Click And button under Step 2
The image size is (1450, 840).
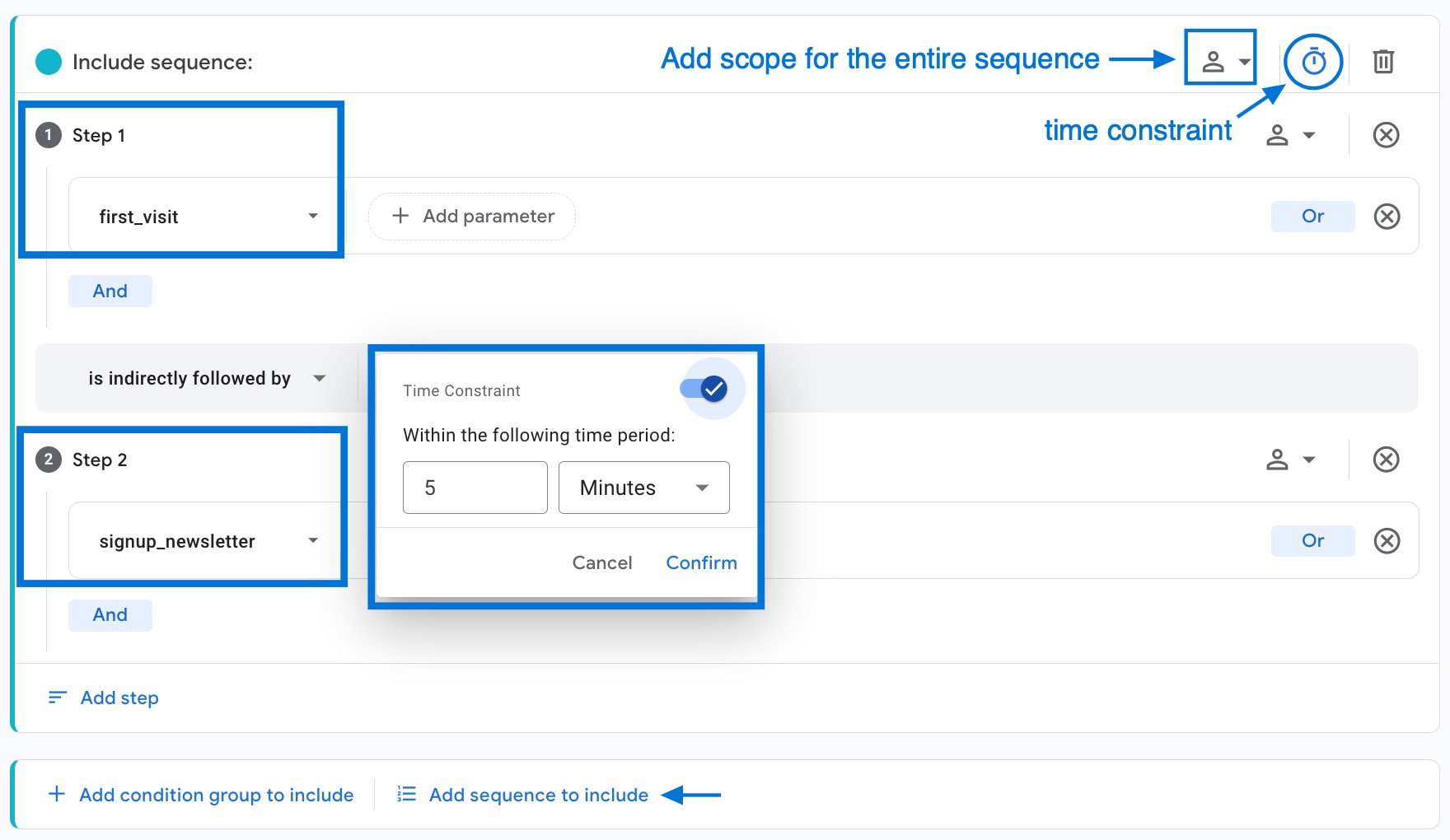(x=110, y=615)
